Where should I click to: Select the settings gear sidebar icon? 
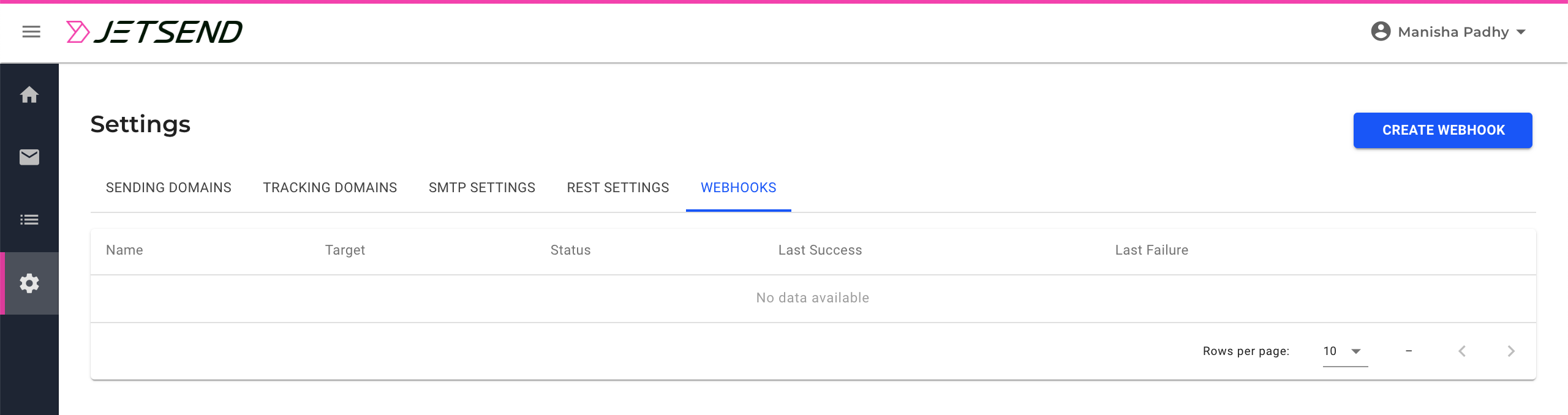[x=29, y=283]
